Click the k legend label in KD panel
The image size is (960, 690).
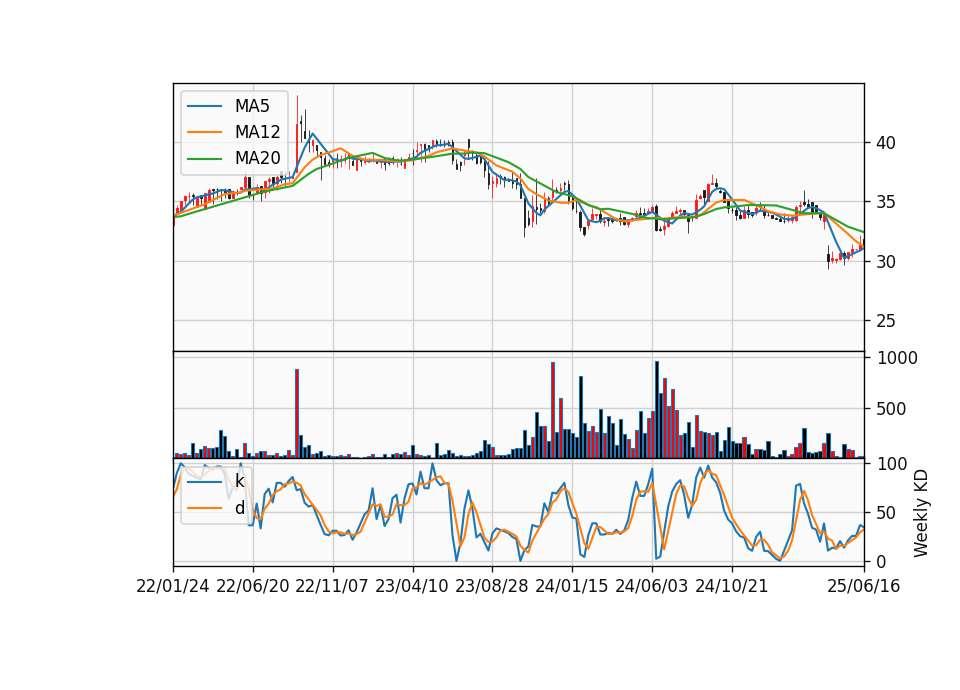[x=239, y=481]
